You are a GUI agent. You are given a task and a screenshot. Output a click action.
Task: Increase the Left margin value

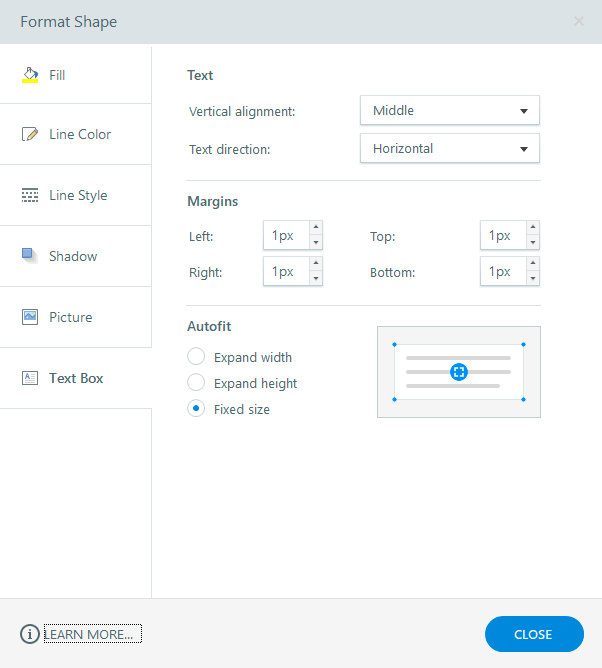[316, 229]
